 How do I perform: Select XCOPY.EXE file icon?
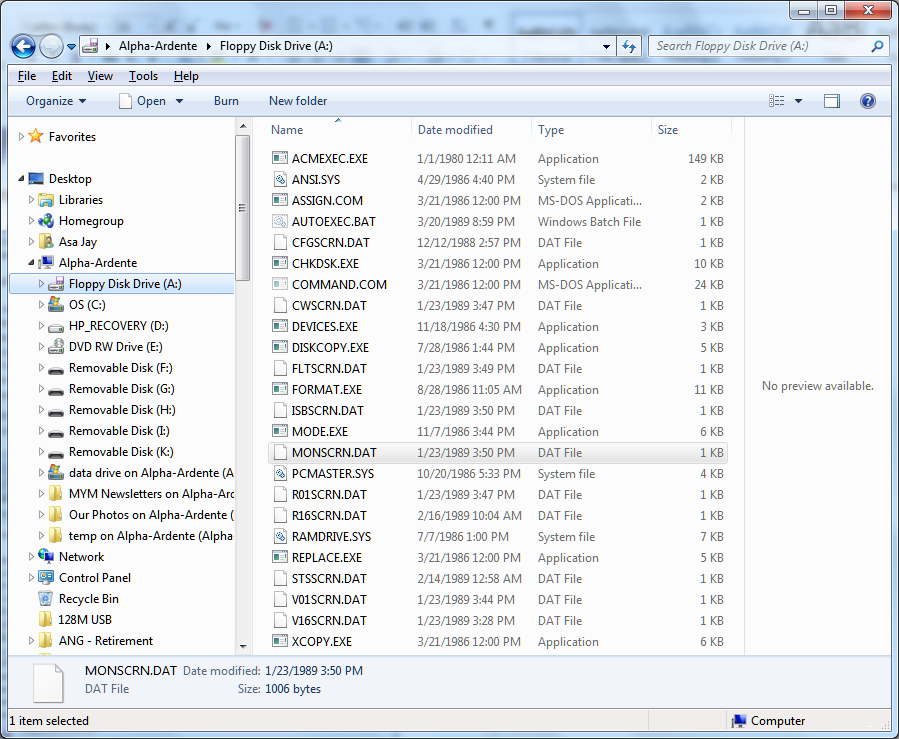(x=280, y=641)
